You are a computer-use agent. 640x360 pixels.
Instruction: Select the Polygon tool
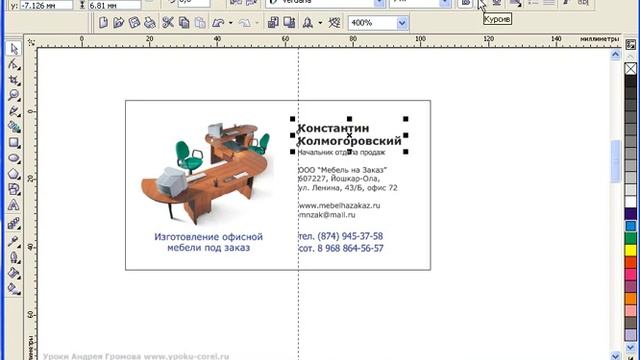pyautogui.click(x=13, y=173)
